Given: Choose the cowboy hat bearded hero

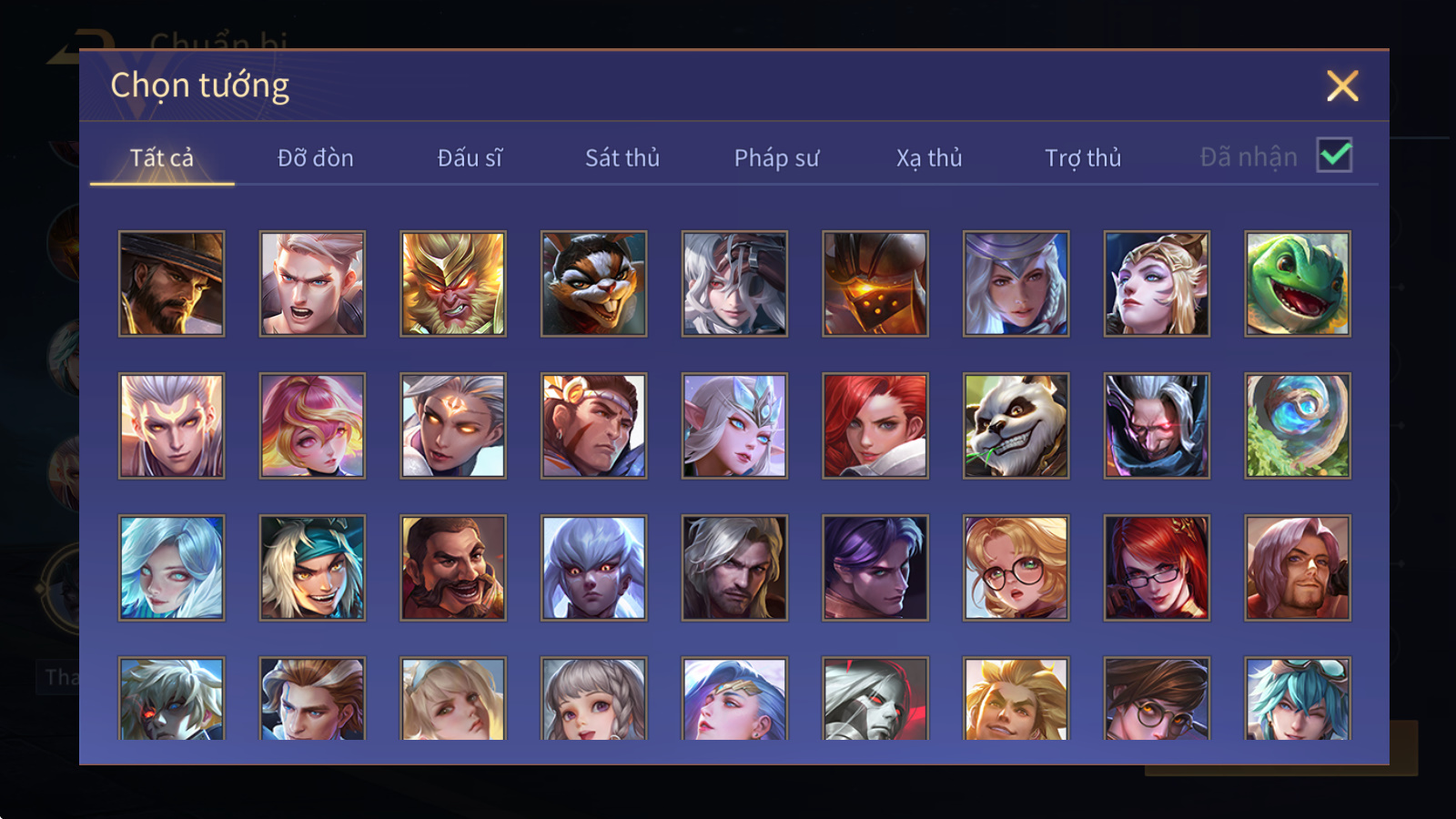Looking at the screenshot, I should pyautogui.click(x=172, y=283).
